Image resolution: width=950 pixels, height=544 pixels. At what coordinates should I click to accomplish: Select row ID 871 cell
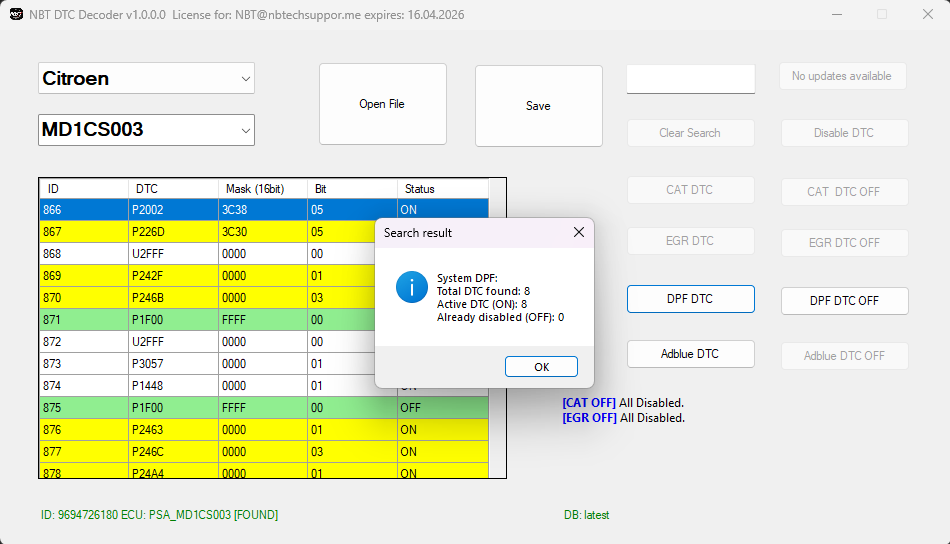point(84,320)
